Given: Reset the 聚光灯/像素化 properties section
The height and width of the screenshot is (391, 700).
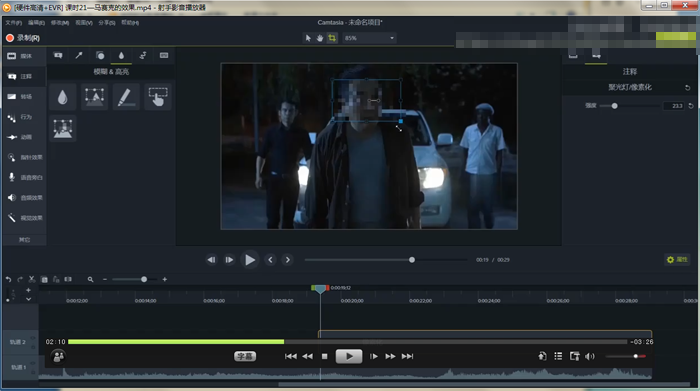Looking at the screenshot, I should 688,87.
